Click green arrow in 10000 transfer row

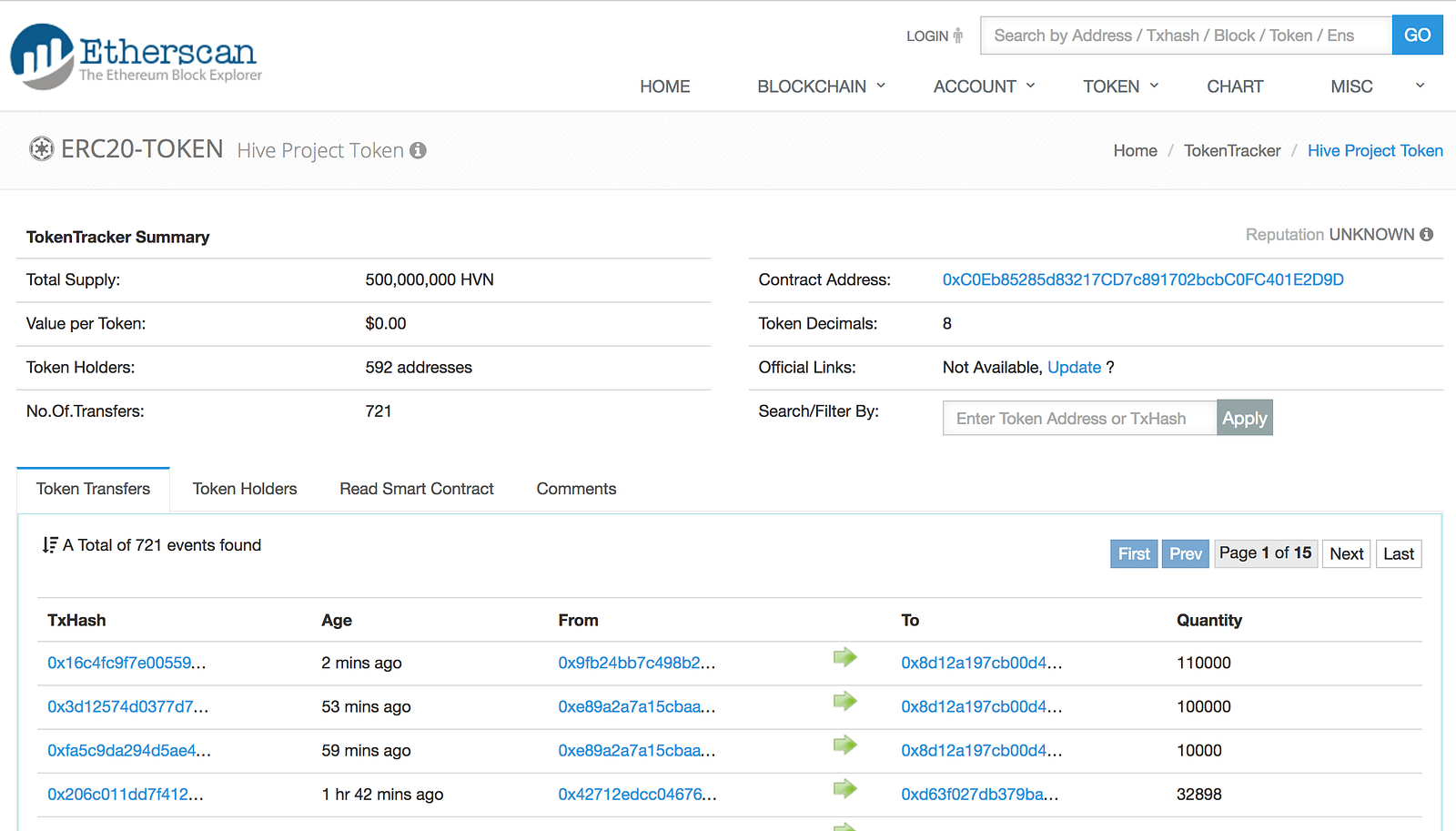tap(845, 745)
